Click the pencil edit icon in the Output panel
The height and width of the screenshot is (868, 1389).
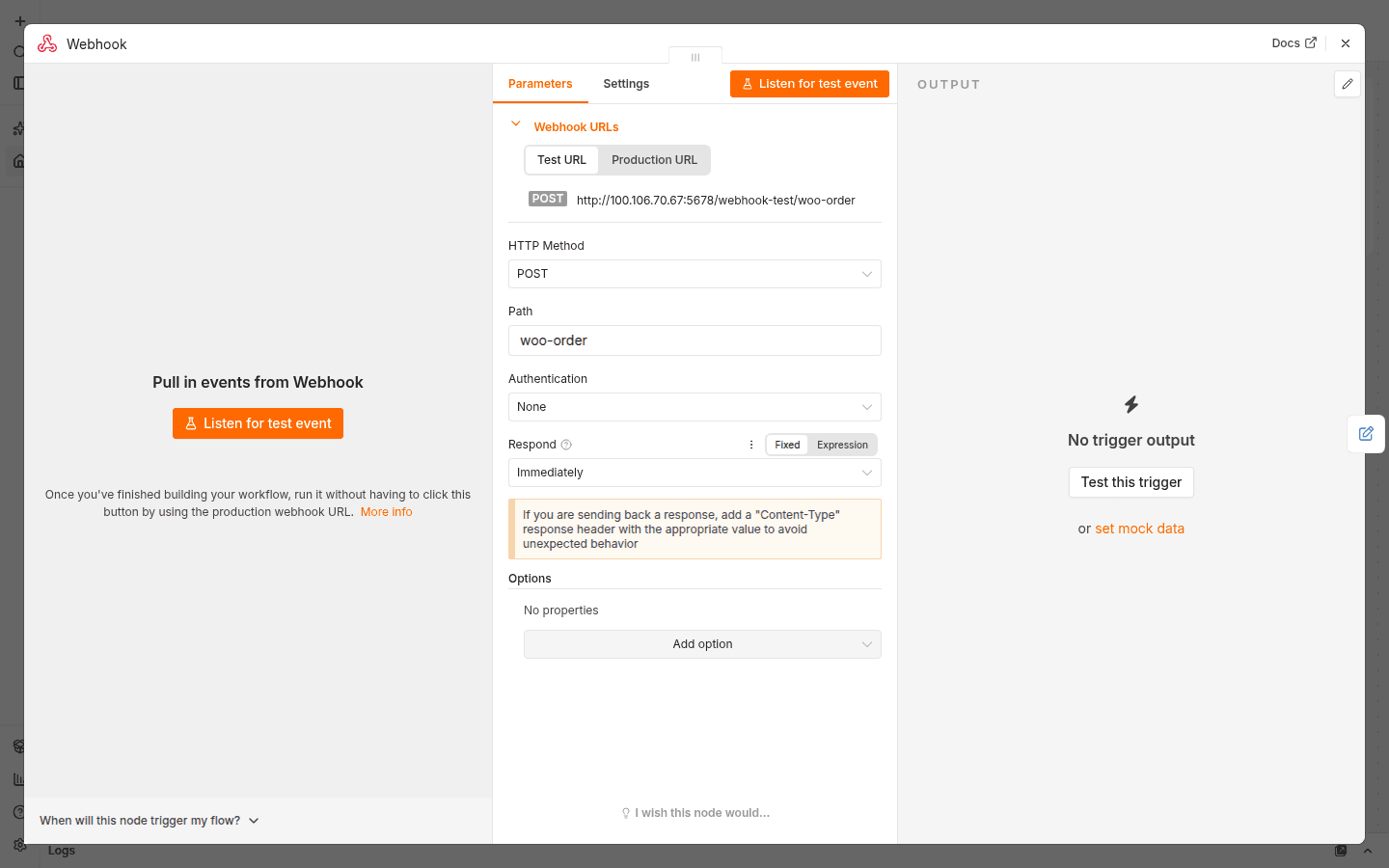coord(1348,84)
